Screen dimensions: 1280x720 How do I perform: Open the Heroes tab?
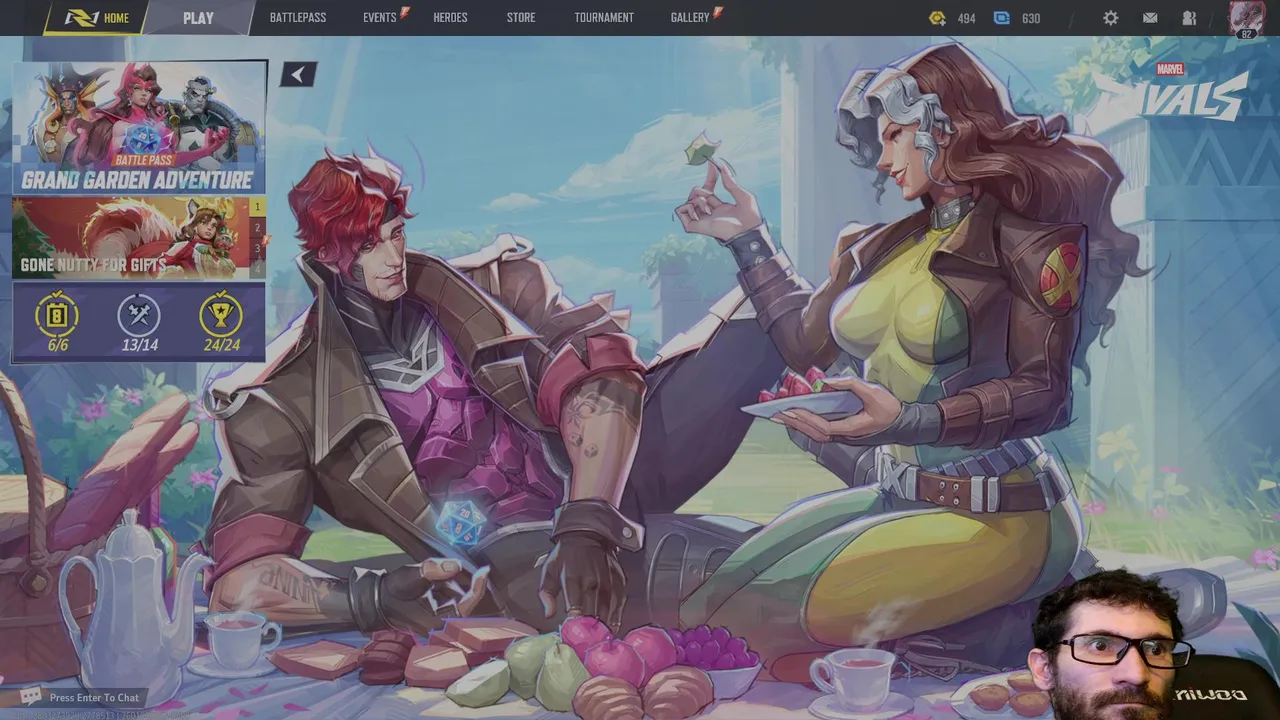coord(450,18)
